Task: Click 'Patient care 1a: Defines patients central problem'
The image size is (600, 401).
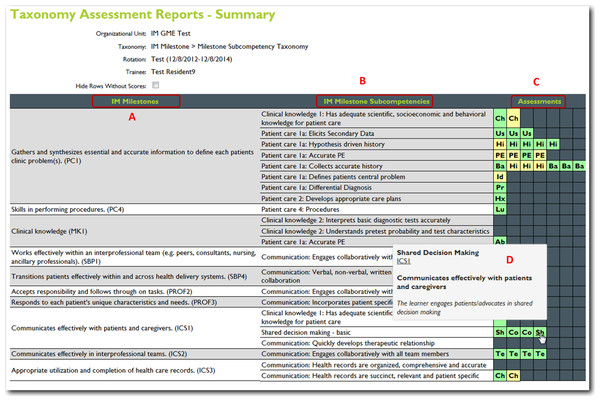Action: point(333,177)
